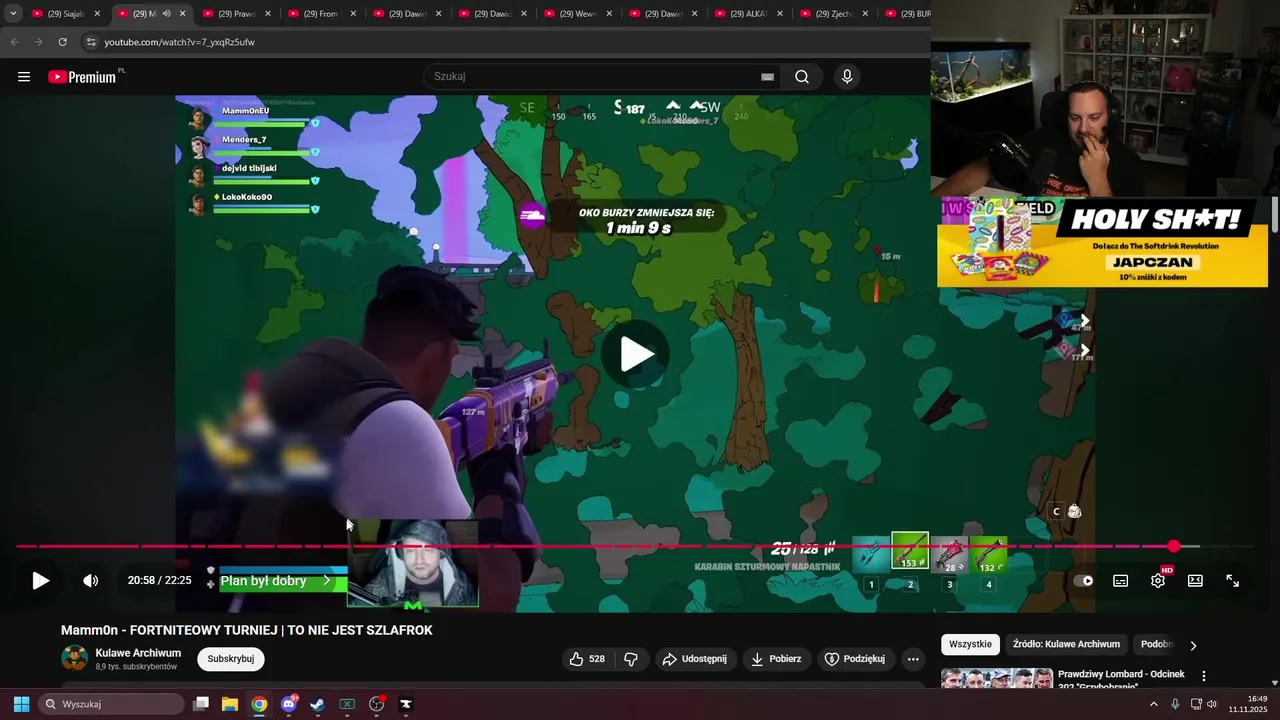Switch to the '(29) Siajab' tab
1280x720 pixels.
coord(67,14)
